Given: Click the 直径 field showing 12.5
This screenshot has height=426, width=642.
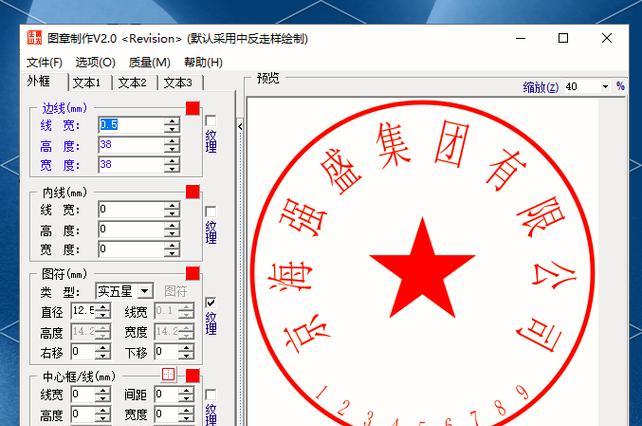Looking at the screenshot, I should coord(83,311).
